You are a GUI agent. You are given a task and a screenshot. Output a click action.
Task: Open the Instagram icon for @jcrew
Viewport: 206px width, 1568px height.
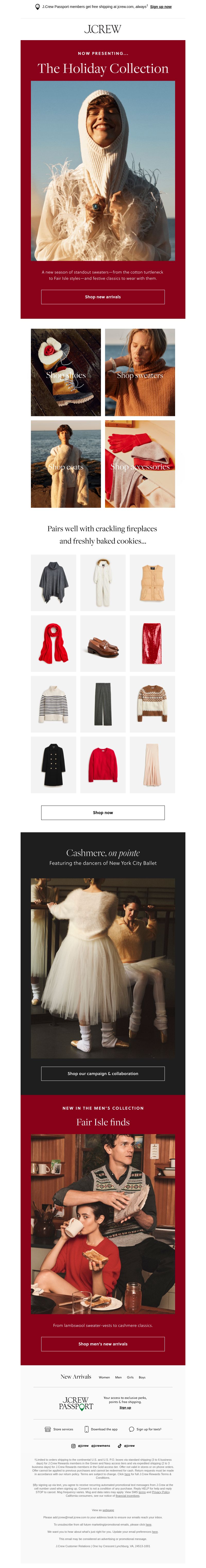point(73,1445)
